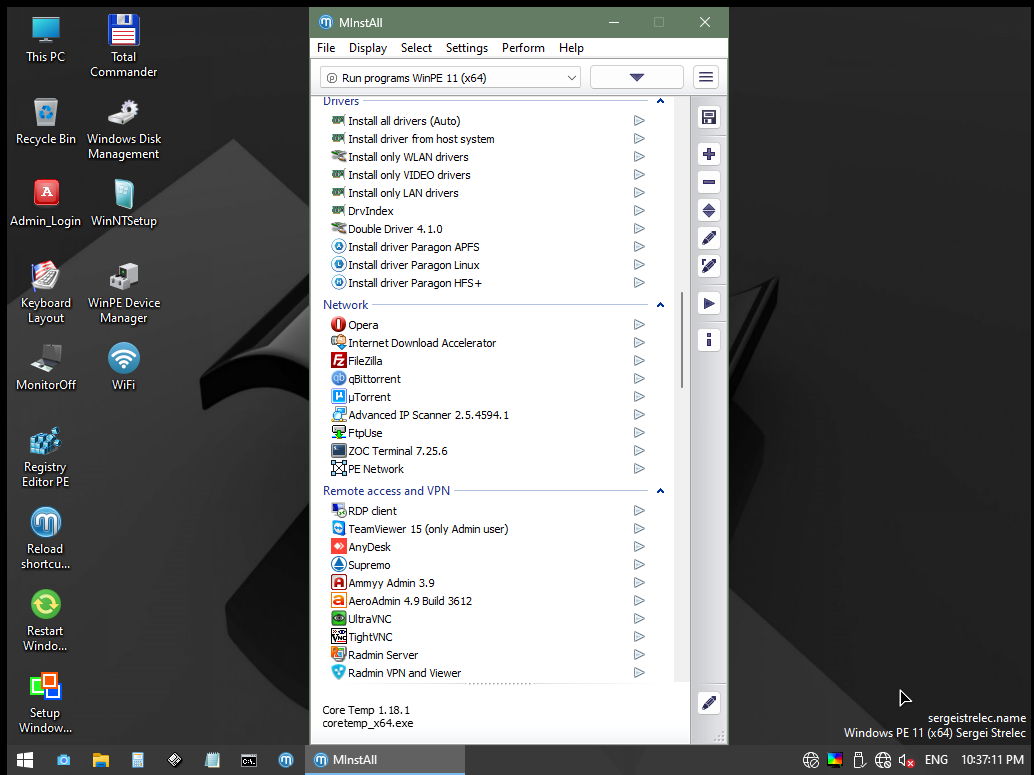Screen dimensions: 1034x775
Task: Click the run arrow next to AnyDesk
Action: coord(639,547)
